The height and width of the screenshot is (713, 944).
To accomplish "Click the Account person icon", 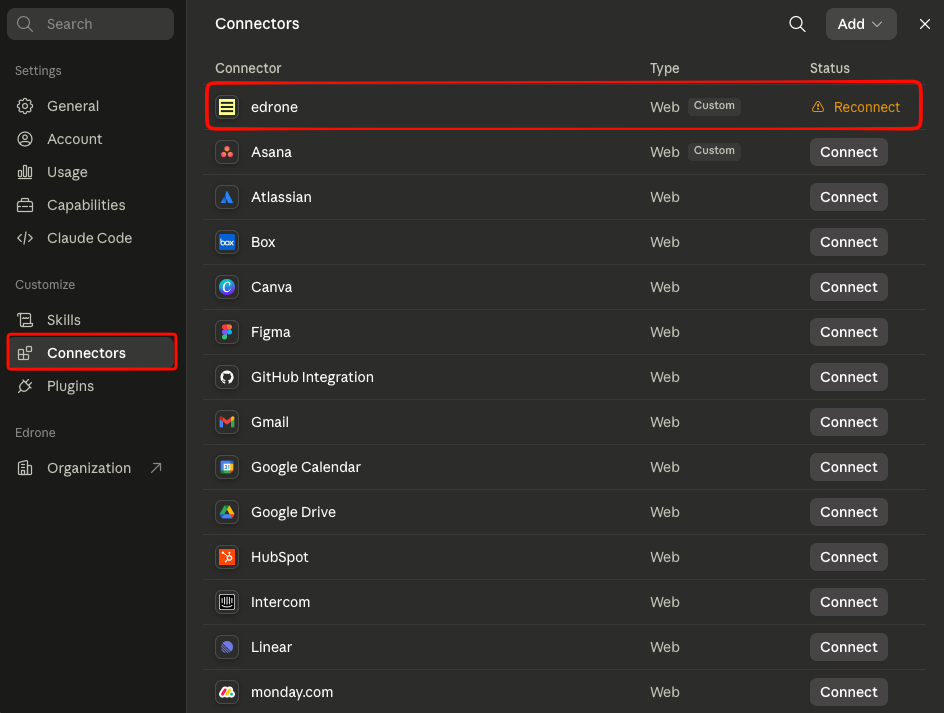I will coord(25,139).
